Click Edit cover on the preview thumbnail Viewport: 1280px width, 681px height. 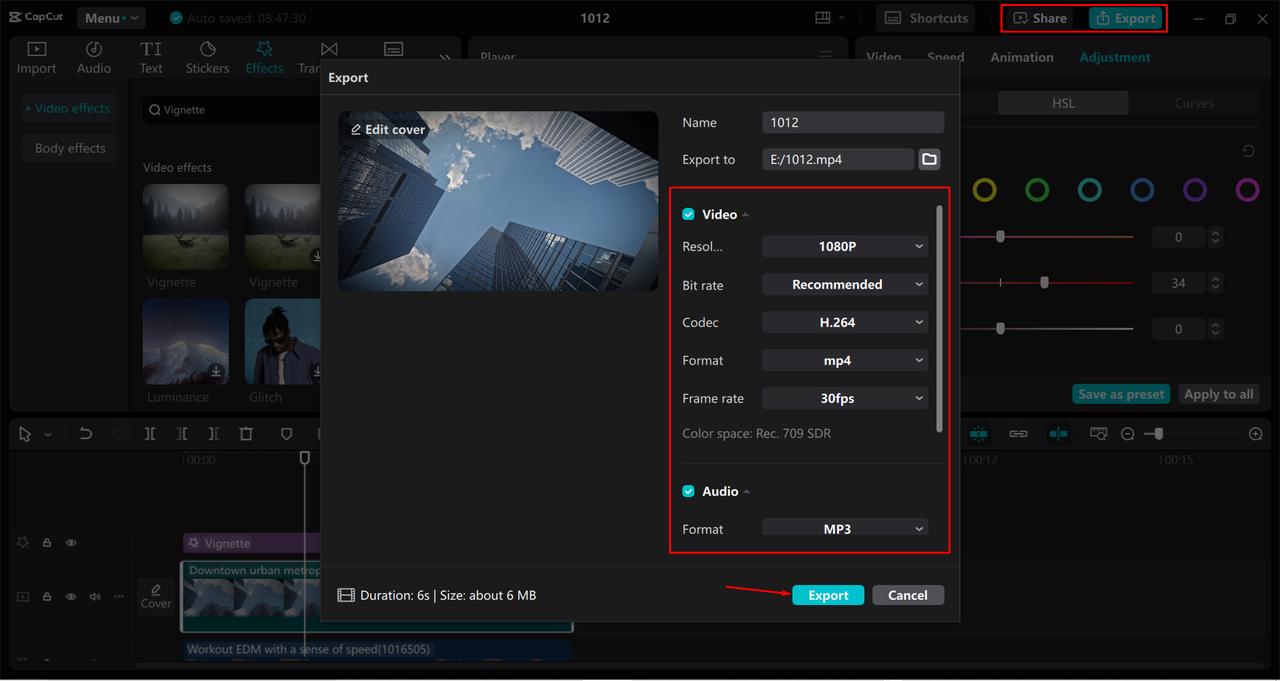click(x=388, y=129)
